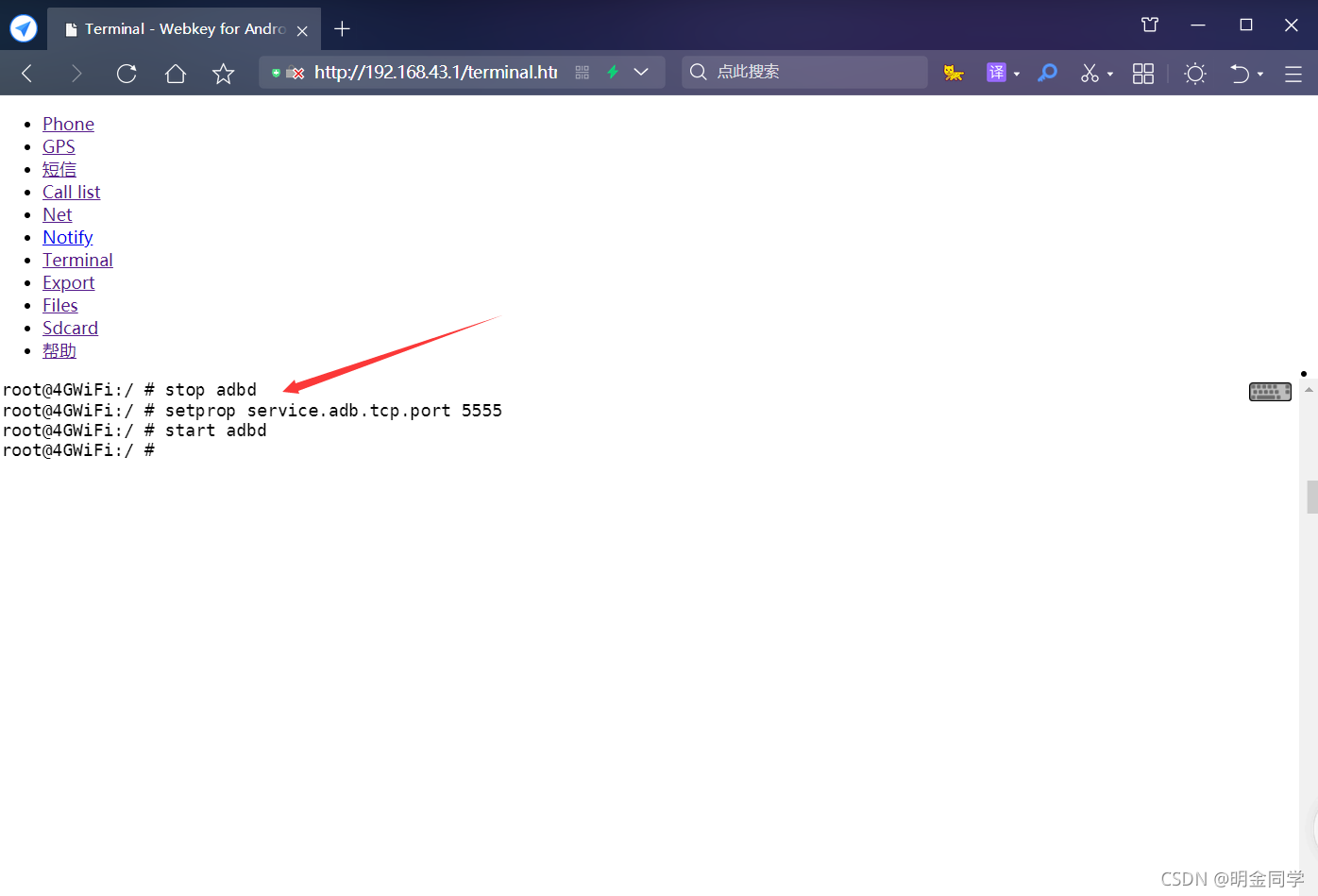The height and width of the screenshot is (896, 1318).
Task: Open the hamburger main menu
Action: click(x=1293, y=73)
